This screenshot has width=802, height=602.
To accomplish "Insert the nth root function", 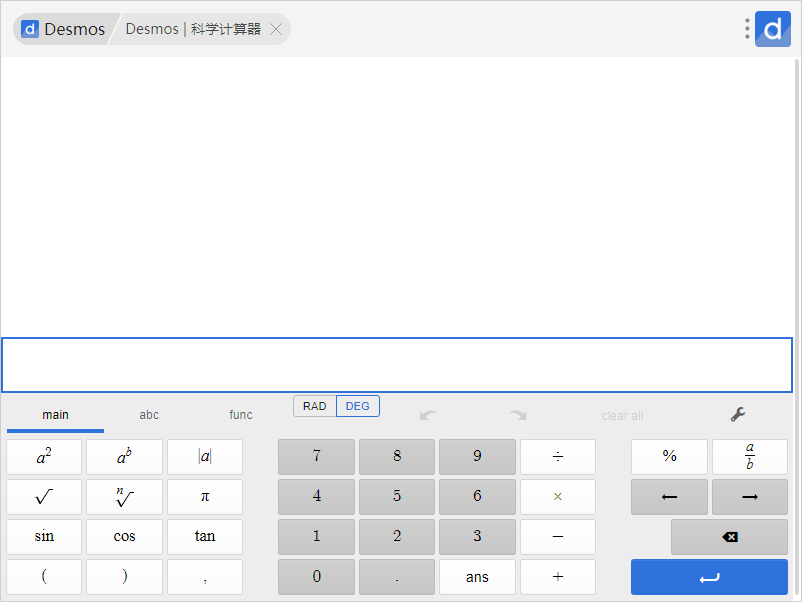I will click(124, 497).
